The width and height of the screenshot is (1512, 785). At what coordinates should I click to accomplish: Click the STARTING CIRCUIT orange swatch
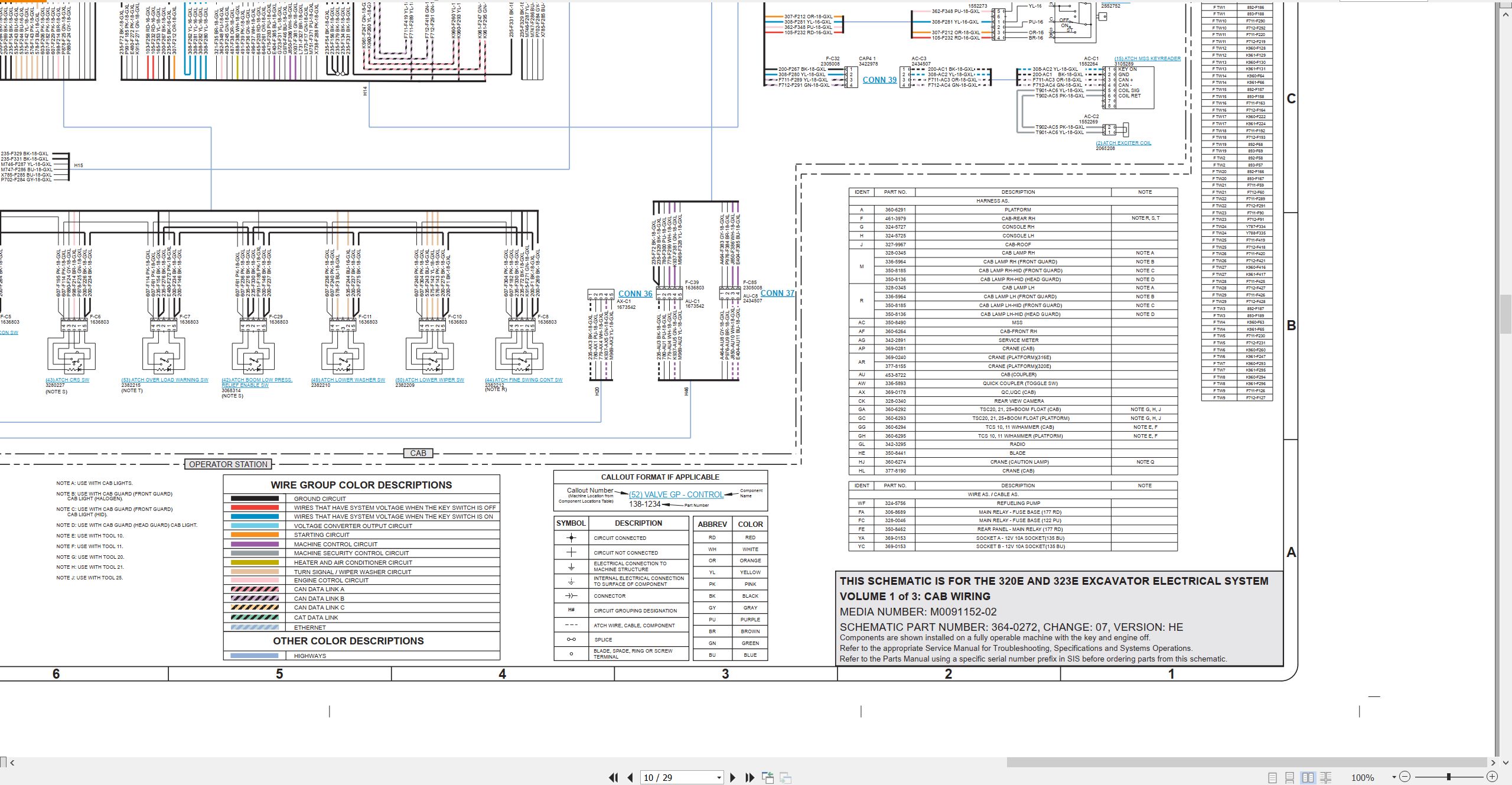pos(255,535)
